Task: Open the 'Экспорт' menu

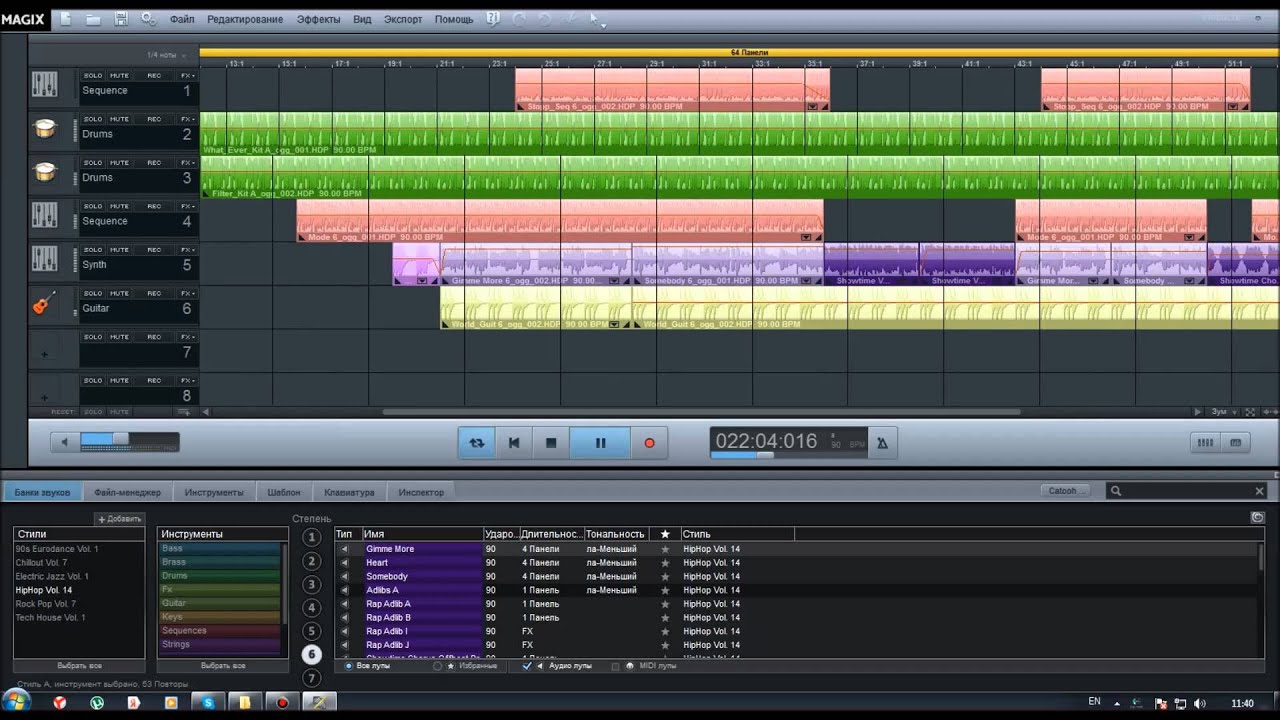Action: (x=403, y=19)
